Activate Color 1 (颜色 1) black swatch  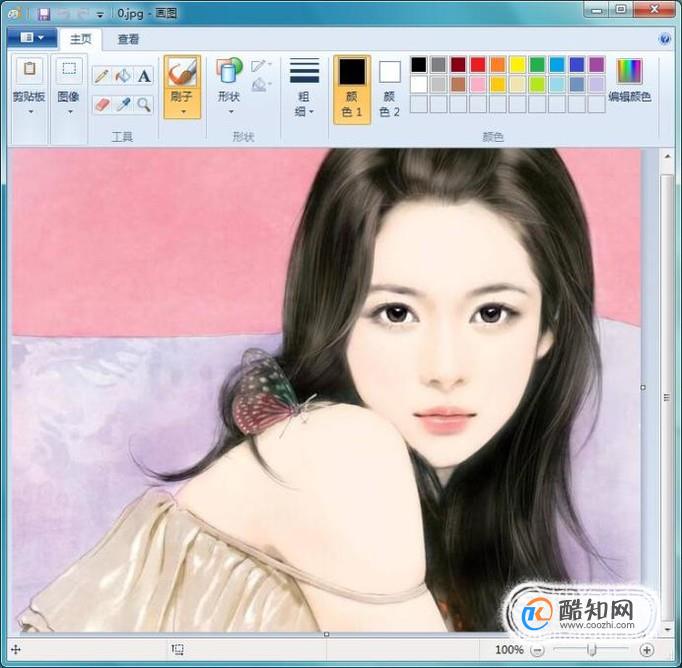[352, 72]
